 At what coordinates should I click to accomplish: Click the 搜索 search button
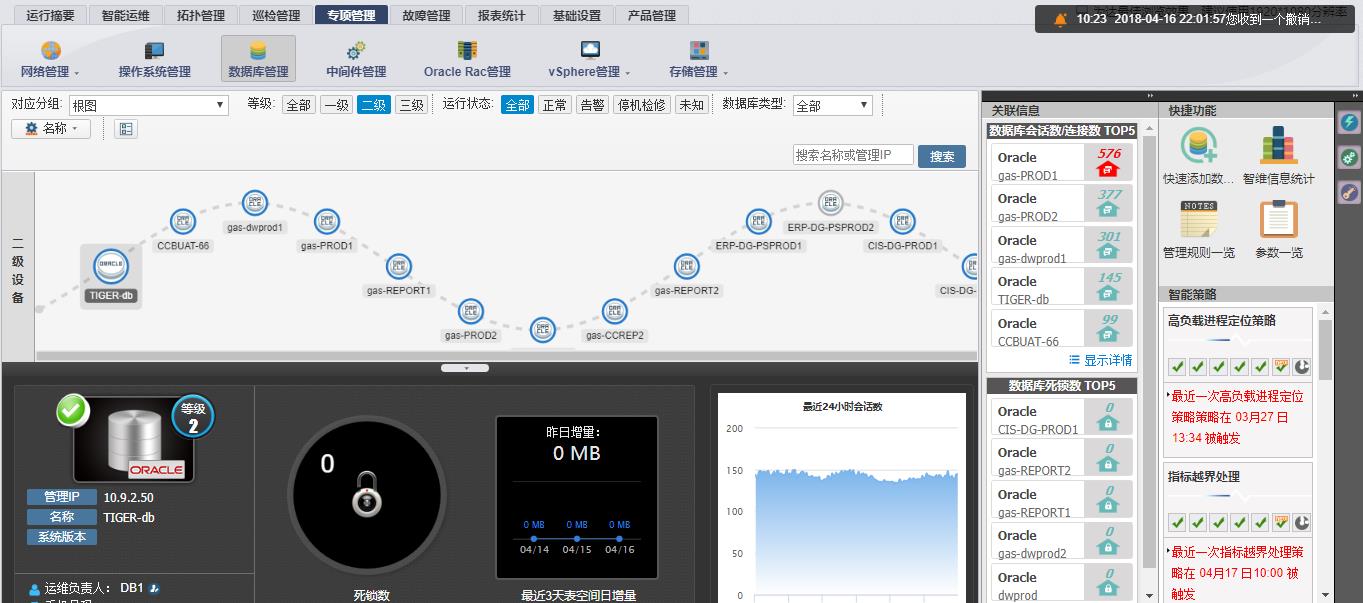(x=940, y=155)
